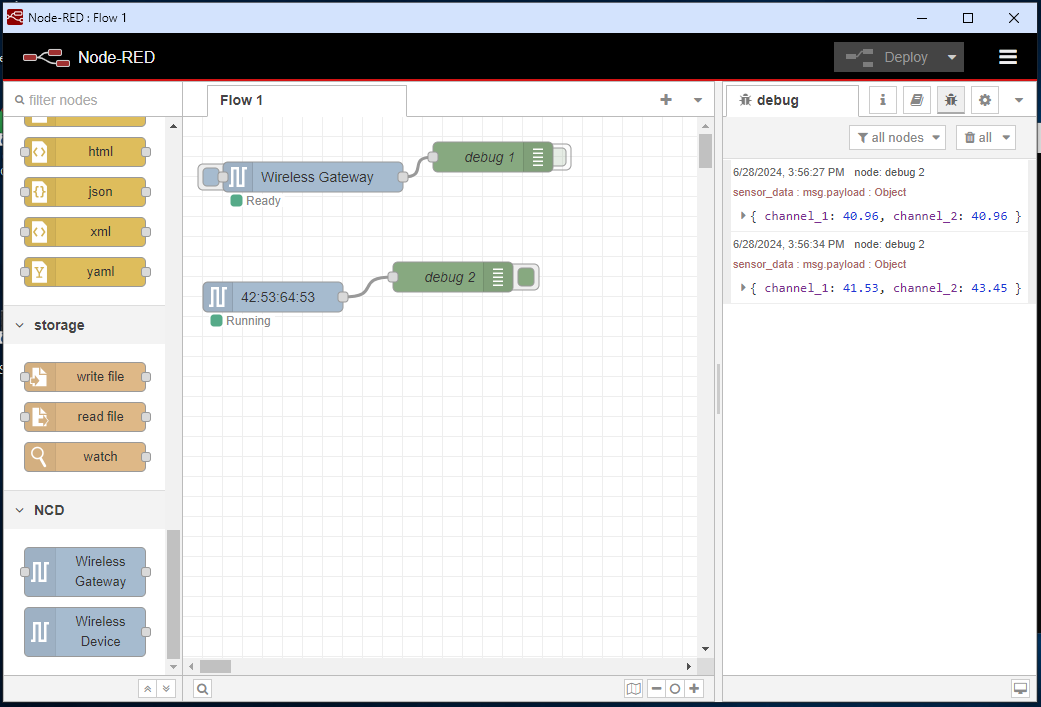Open the main hamburger menu
Viewport: 1041px width, 707px height.
(x=1008, y=57)
